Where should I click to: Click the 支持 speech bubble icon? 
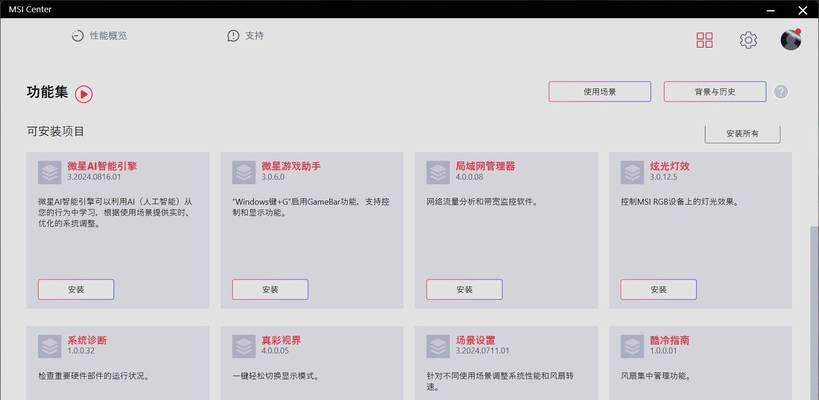pos(233,36)
